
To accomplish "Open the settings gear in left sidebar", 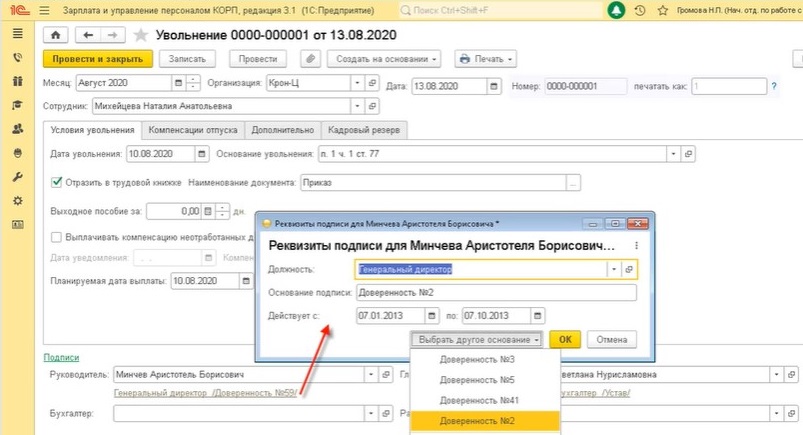I will point(17,201).
